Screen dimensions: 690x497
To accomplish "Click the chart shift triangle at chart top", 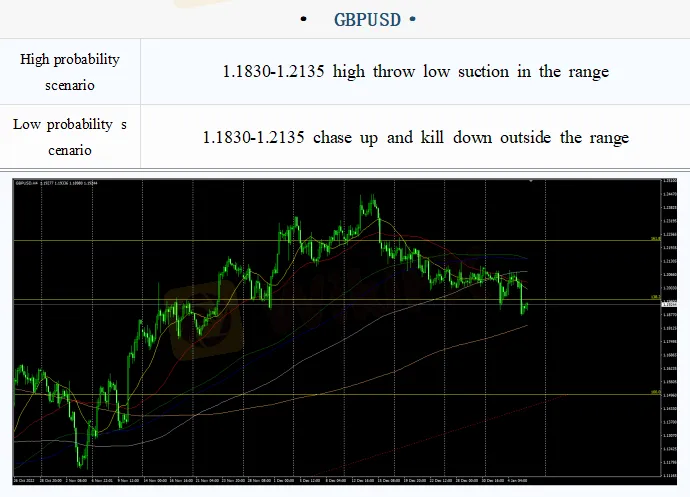I will 529,182.
